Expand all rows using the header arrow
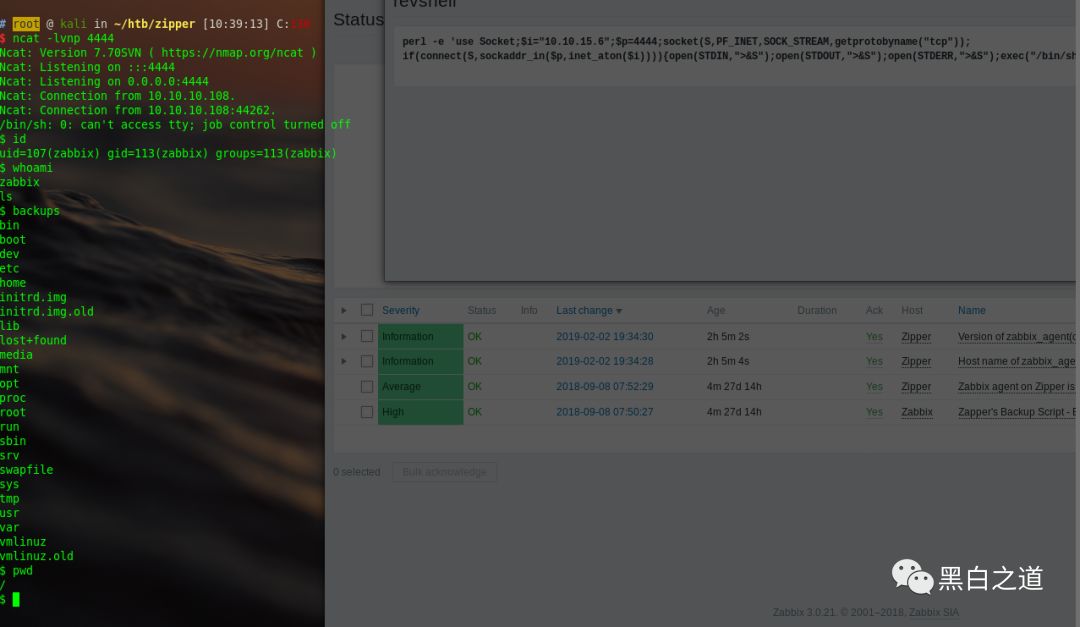This screenshot has height=627, width=1080. [x=344, y=311]
